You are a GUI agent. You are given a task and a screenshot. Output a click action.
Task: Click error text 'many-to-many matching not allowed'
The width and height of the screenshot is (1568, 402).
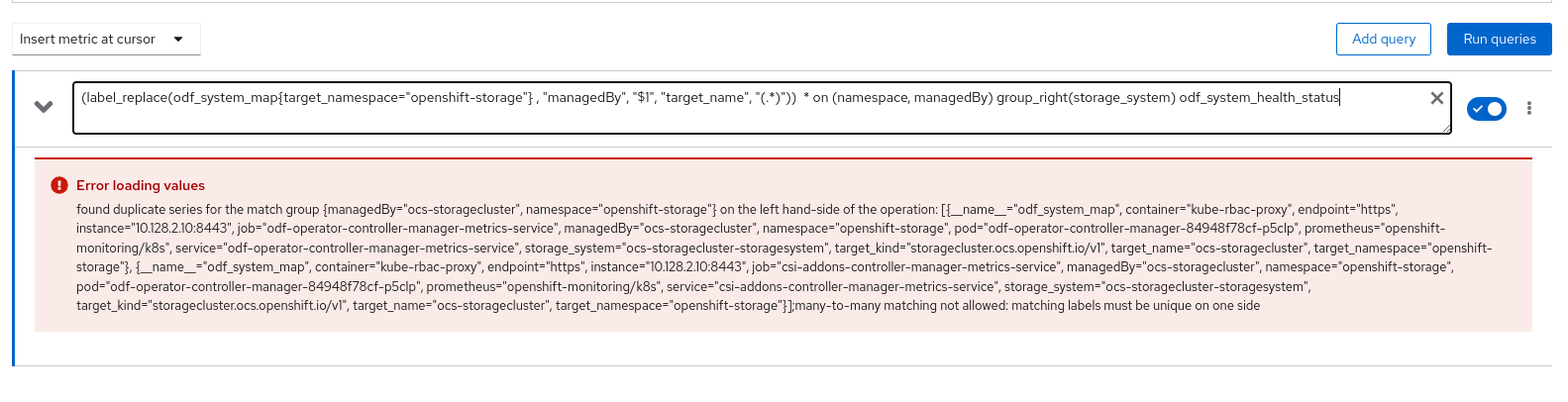pyautogui.click(x=899, y=306)
